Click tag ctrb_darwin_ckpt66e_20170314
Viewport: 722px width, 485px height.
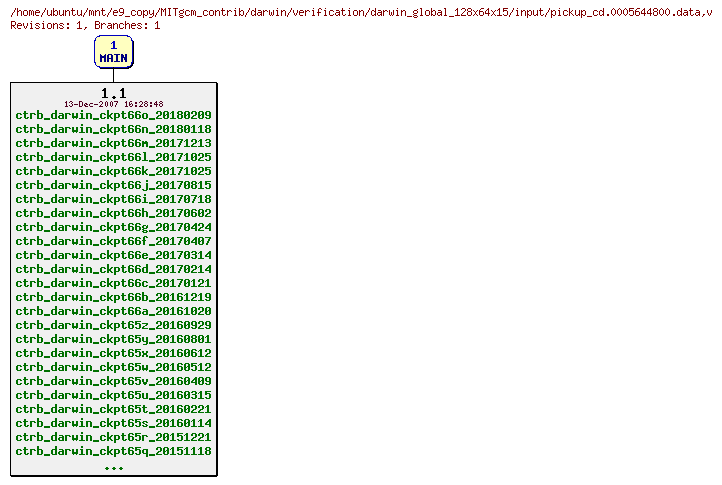[114, 255]
